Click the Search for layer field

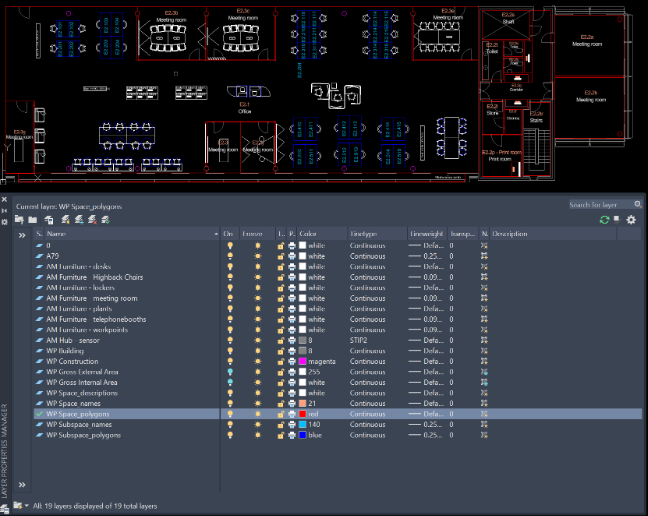pos(601,204)
